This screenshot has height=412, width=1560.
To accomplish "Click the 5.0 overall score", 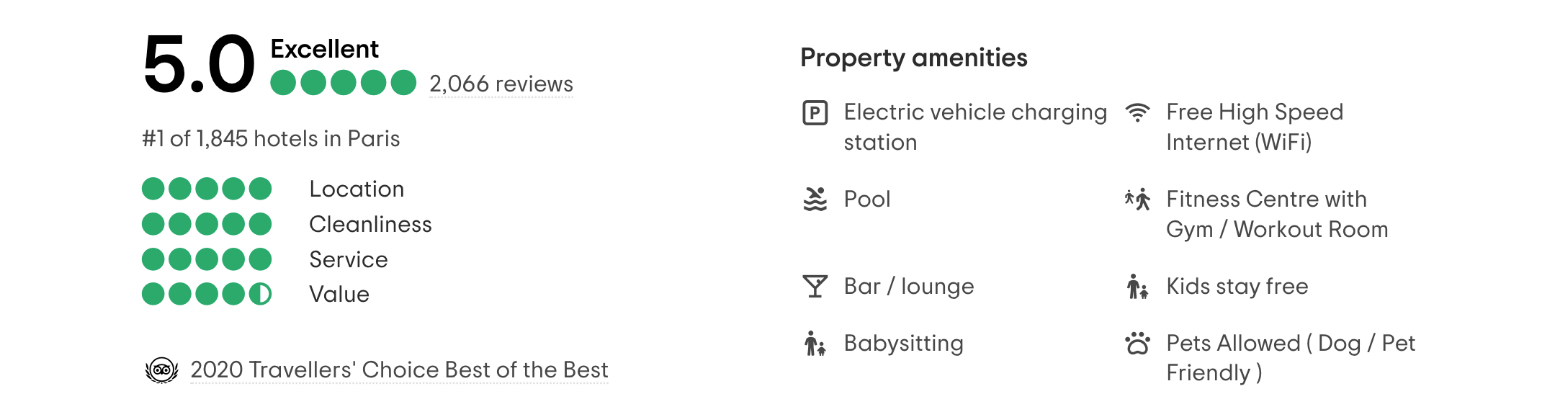I will coord(199,65).
